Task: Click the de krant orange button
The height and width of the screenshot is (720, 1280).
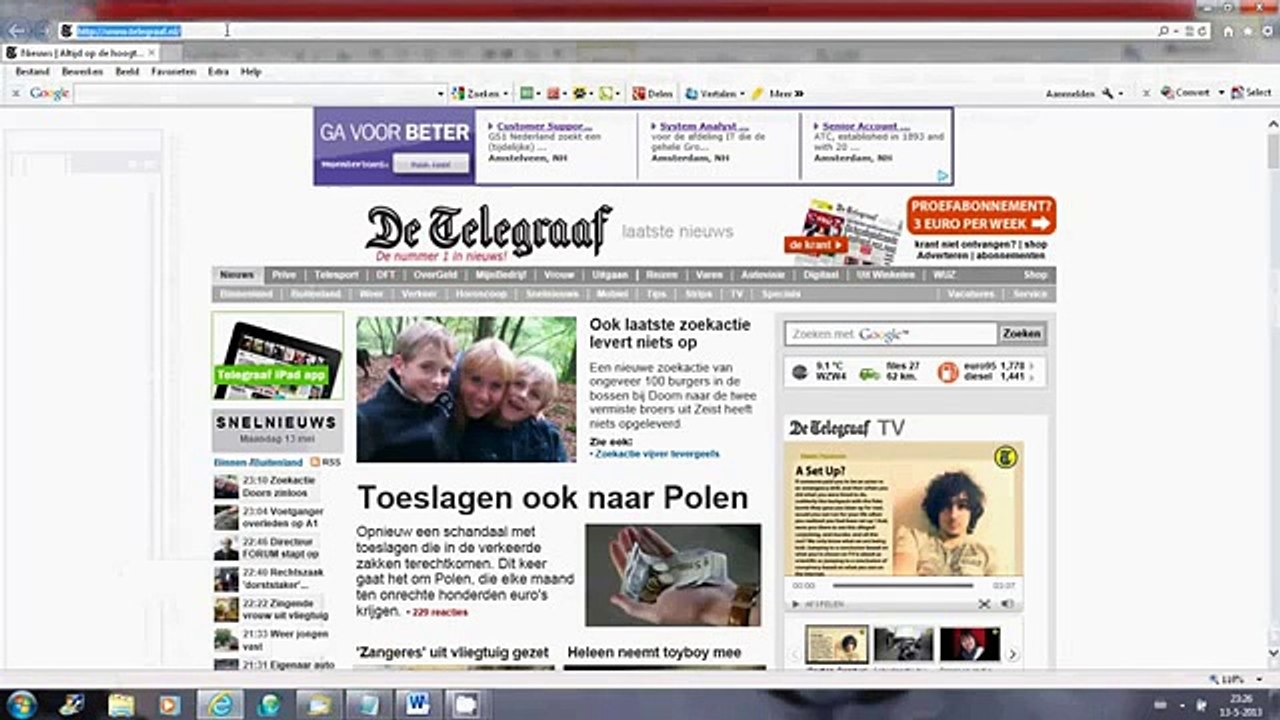Action: click(x=816, y=244)
